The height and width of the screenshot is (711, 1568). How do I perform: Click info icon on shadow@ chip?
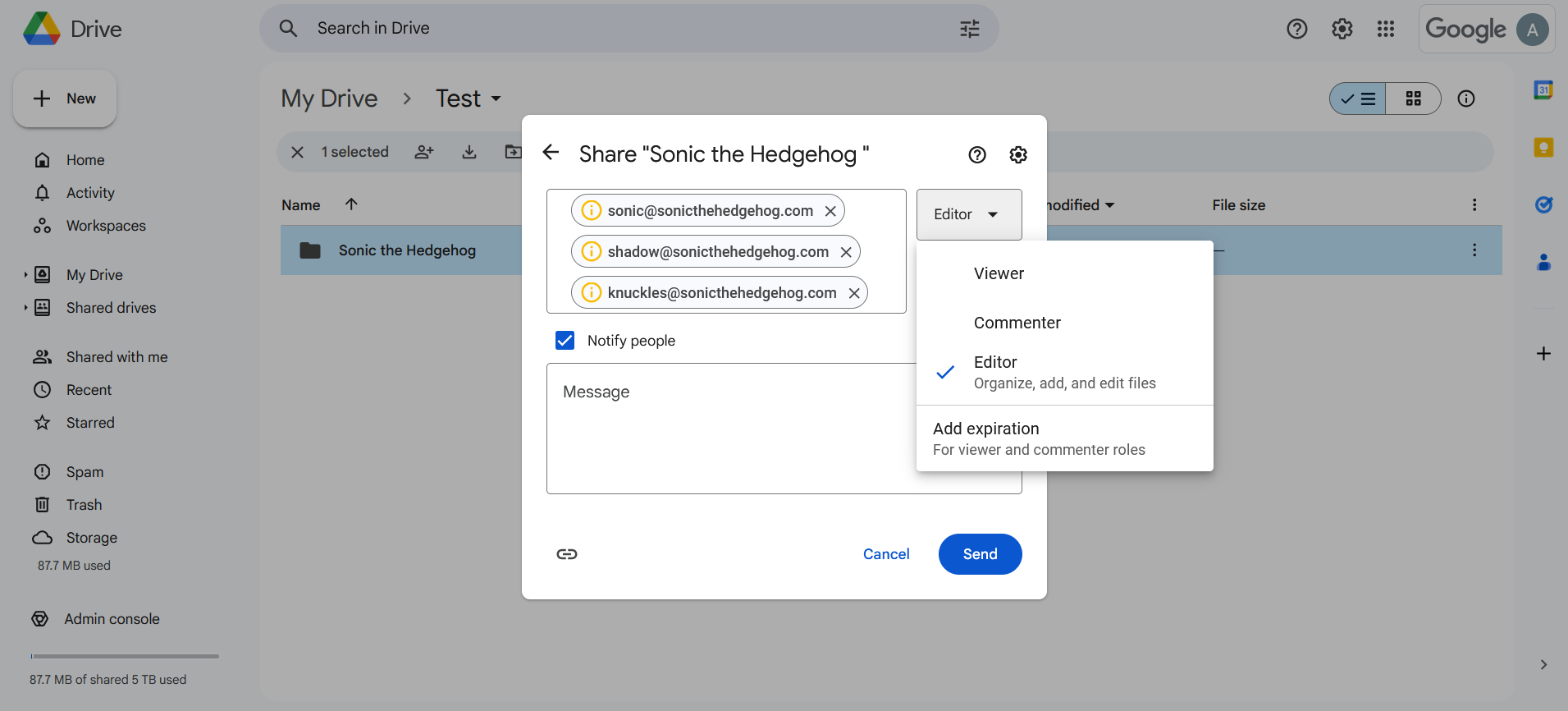(x=592, y=251)
